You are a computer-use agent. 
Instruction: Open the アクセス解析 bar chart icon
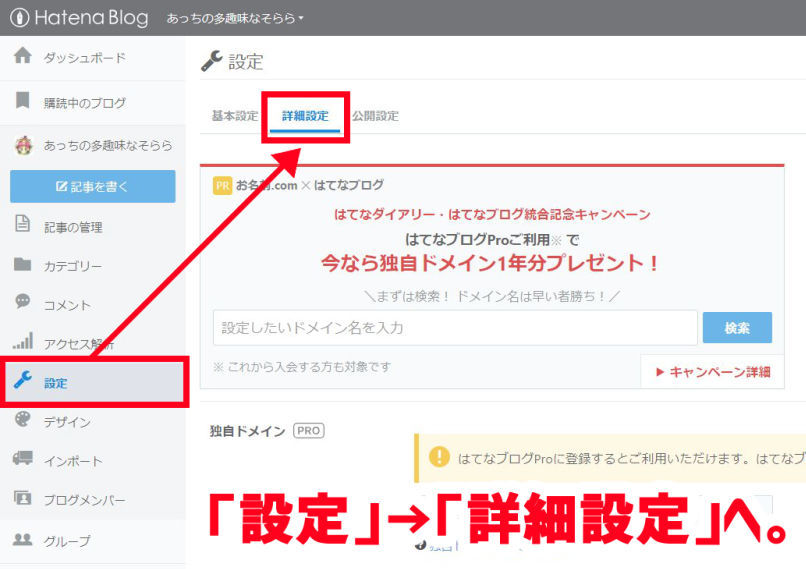pyautogui.click(x=23, y=341)
